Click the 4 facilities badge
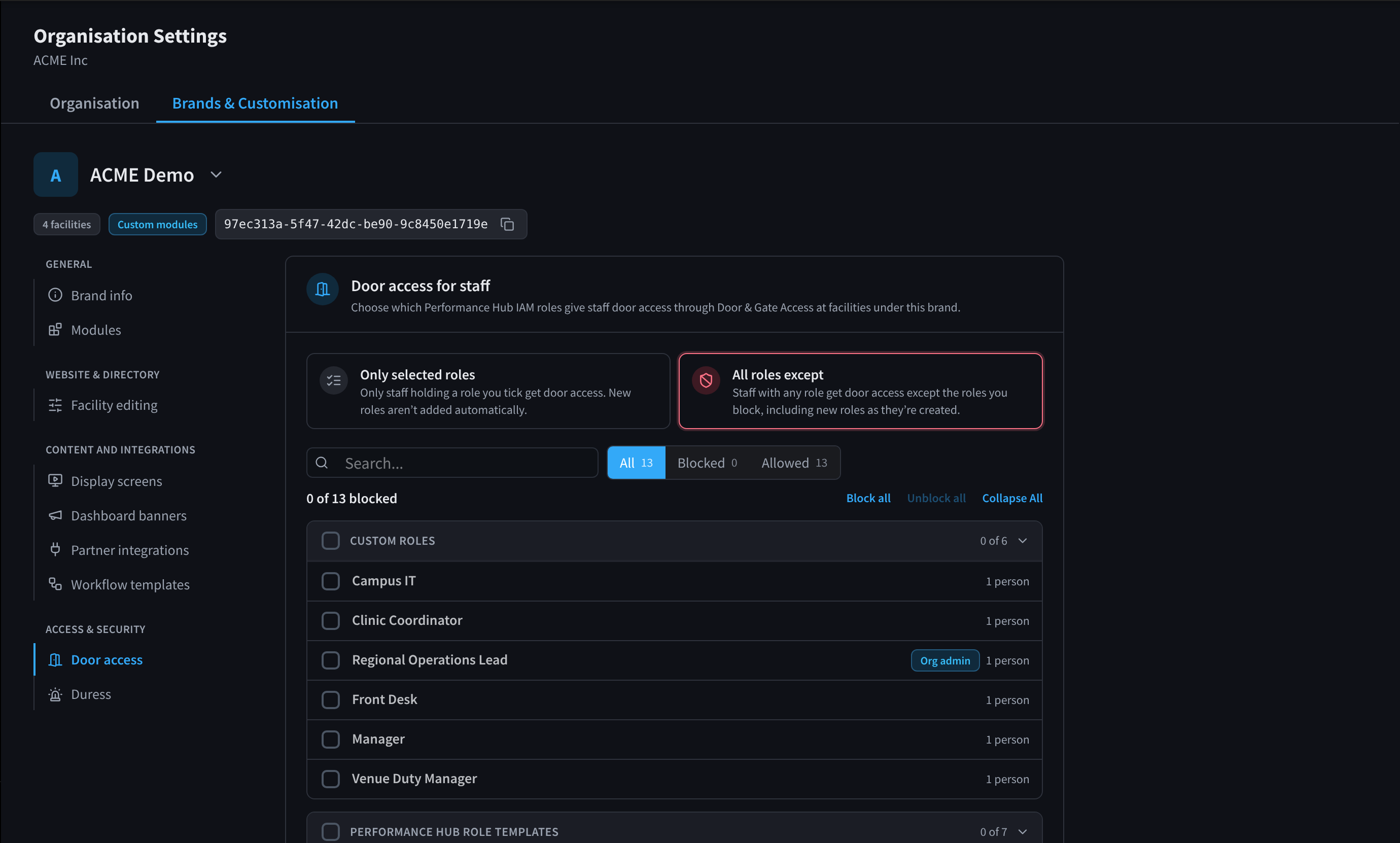1400x843 pixels. tap(66, 224)
